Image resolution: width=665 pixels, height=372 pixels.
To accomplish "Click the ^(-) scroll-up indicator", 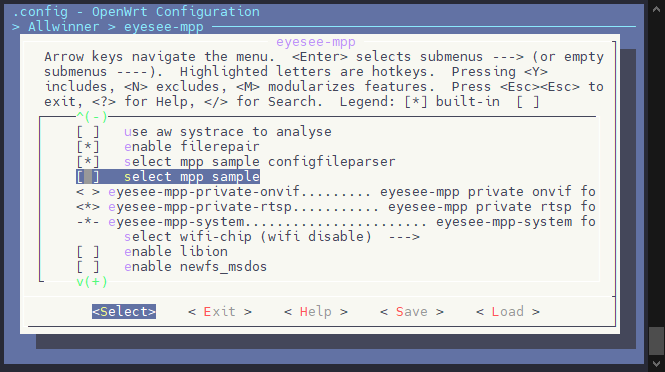I will (x=92, y=117).
